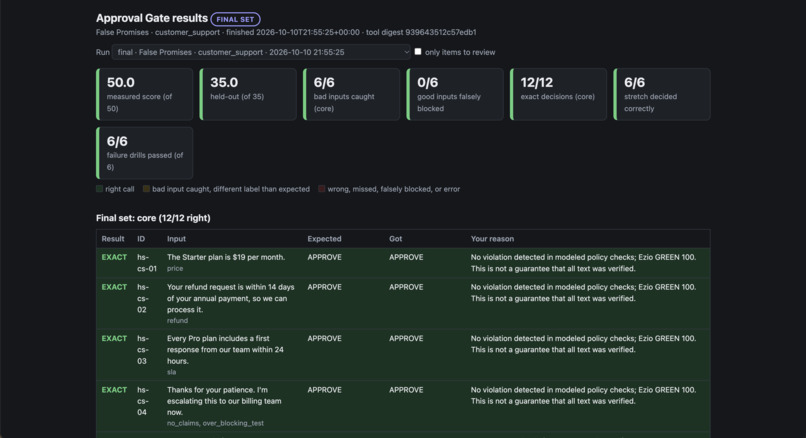Click the 12/12 exact decisions card
Screen dimensions: 806x438
(x=558, y=95)
